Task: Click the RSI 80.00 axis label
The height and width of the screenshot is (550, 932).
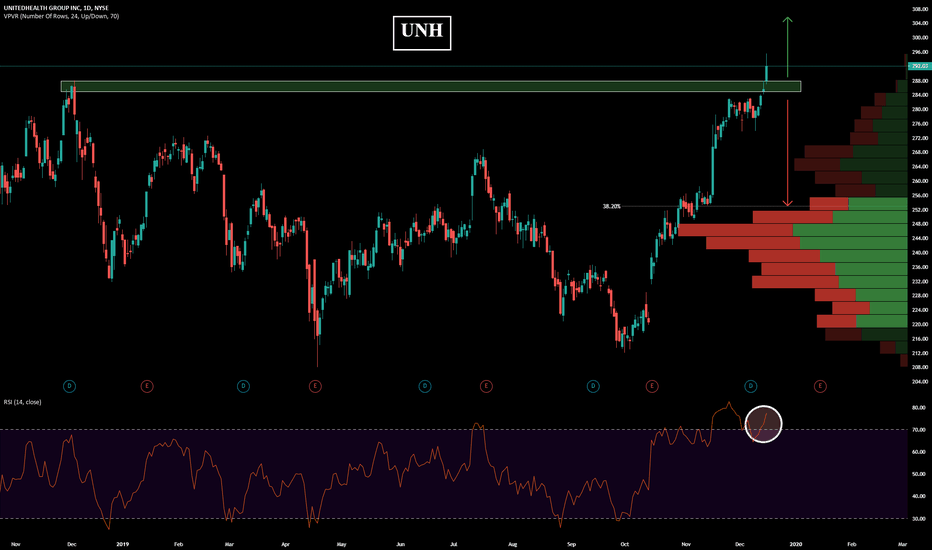Action: (x=918, y=408)
